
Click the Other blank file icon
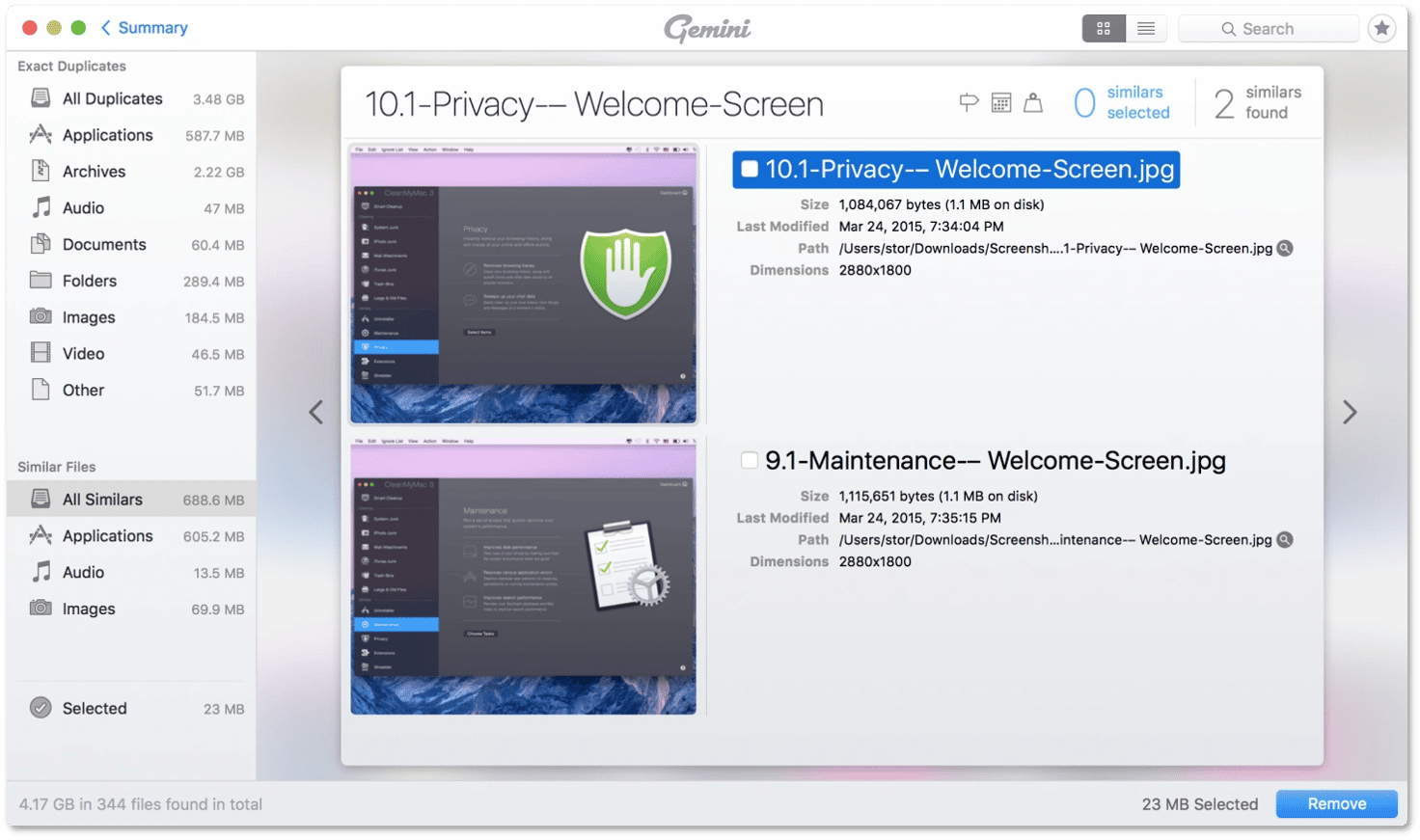(x=41, y=390)
